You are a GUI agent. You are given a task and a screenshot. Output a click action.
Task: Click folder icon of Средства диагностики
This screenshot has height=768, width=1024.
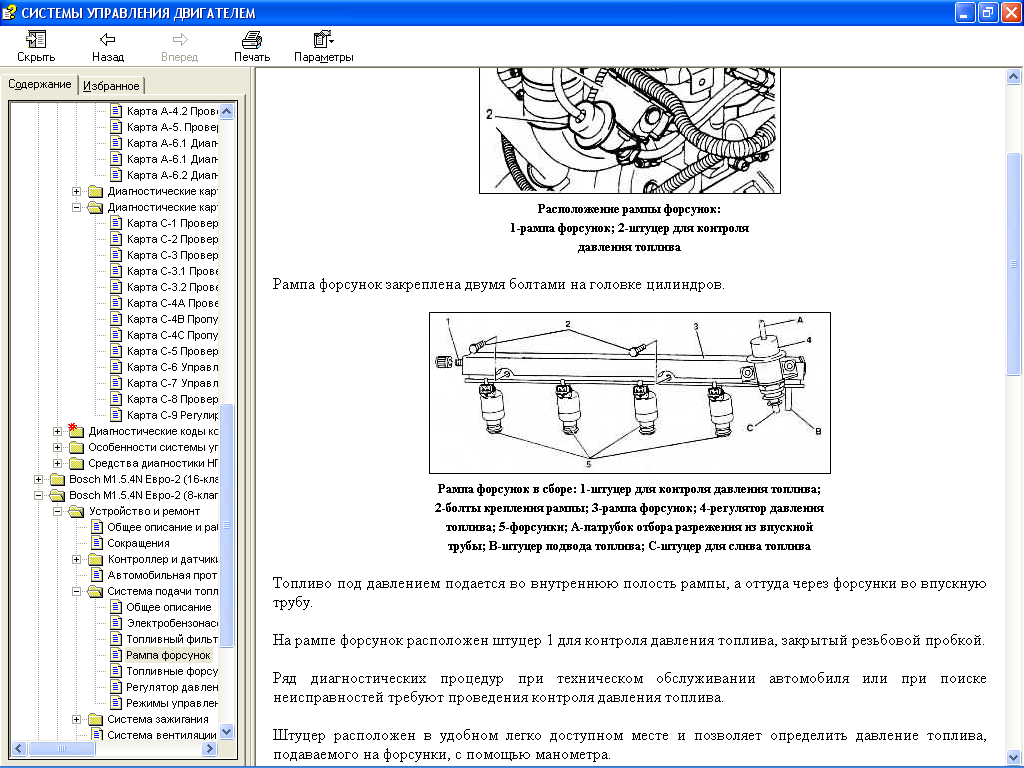(76, 463)
